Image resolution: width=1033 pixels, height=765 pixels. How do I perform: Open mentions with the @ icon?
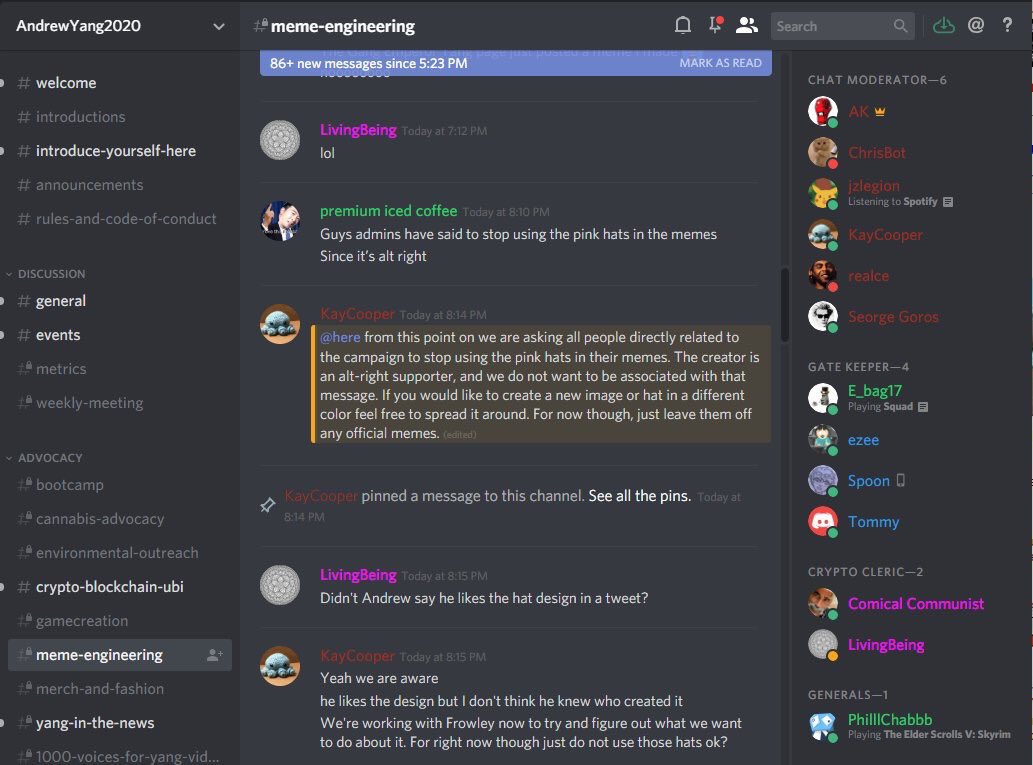pos(976,26)
